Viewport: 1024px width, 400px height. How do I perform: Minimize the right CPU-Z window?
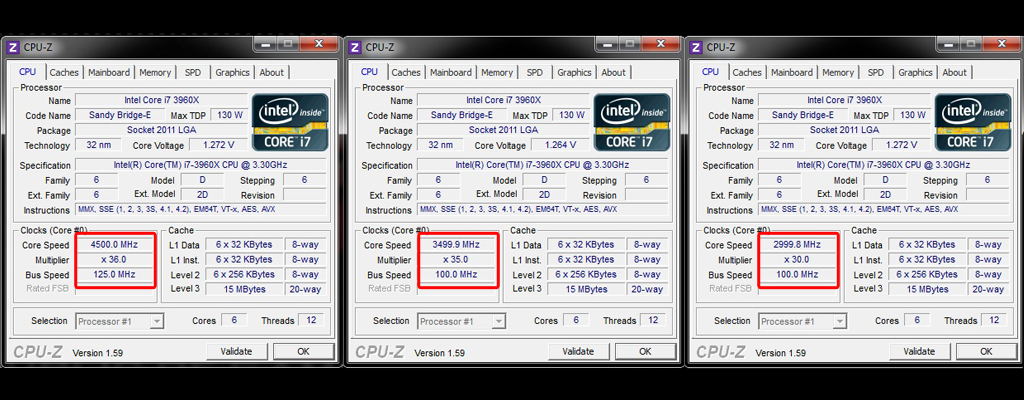click(x=948, y=44)
